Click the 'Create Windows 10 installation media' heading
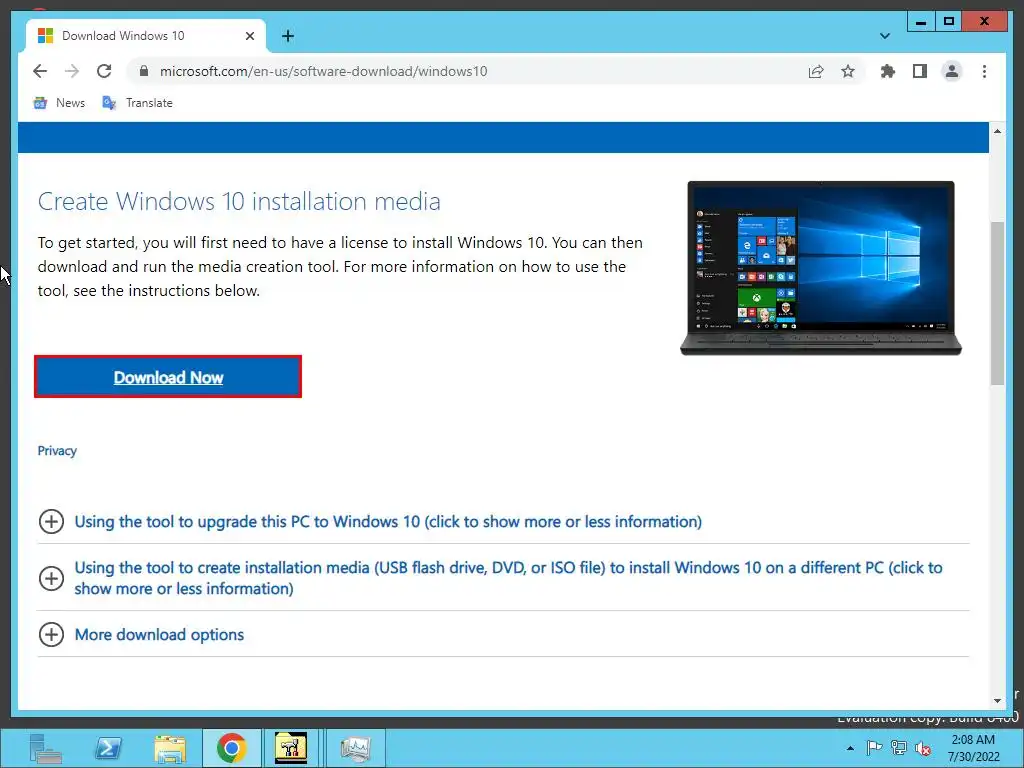This screenshot has width=1024, height=768. 239,201
